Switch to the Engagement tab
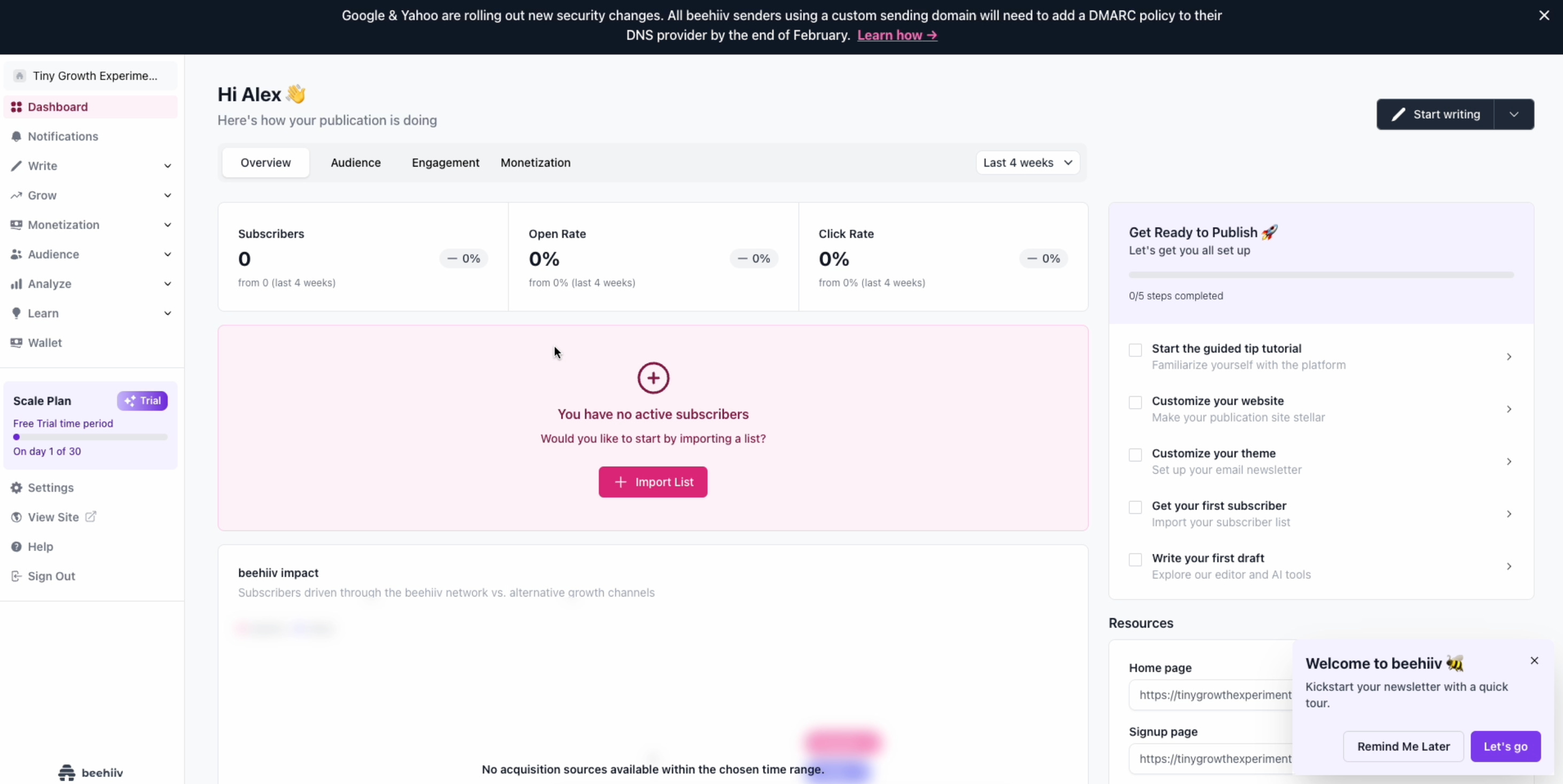Screen dimensions: 1563x784 [446, 163]
